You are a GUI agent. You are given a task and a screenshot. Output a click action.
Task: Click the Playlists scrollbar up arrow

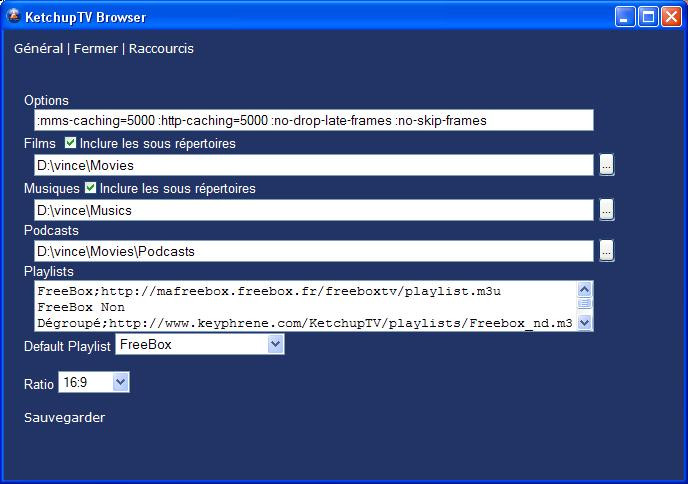(x=584, y=289)
